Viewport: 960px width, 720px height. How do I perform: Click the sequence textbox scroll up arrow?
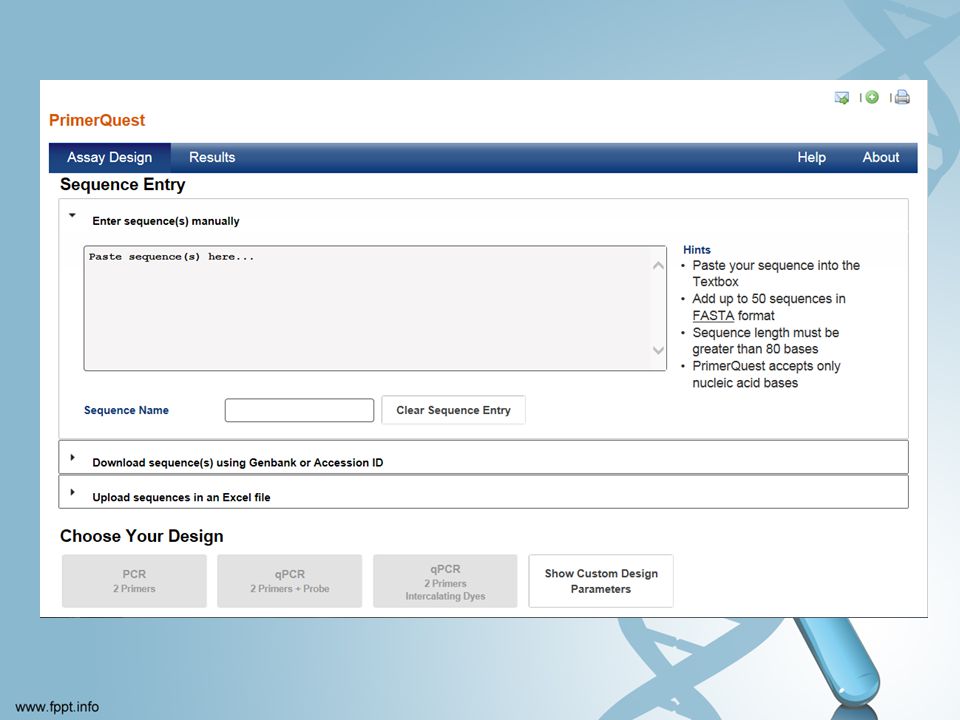pyautogui.click(x=658, y=266)
